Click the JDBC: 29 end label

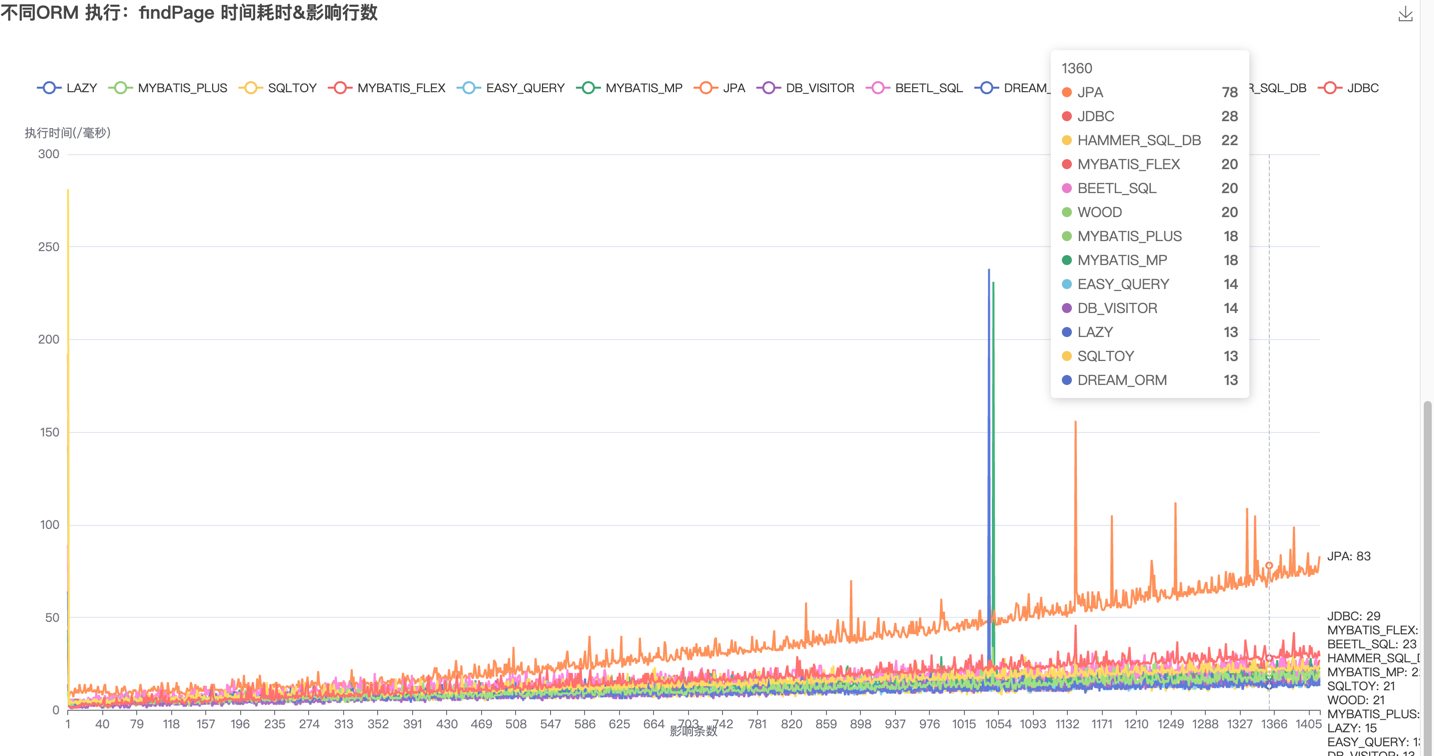coord(1354,616)
